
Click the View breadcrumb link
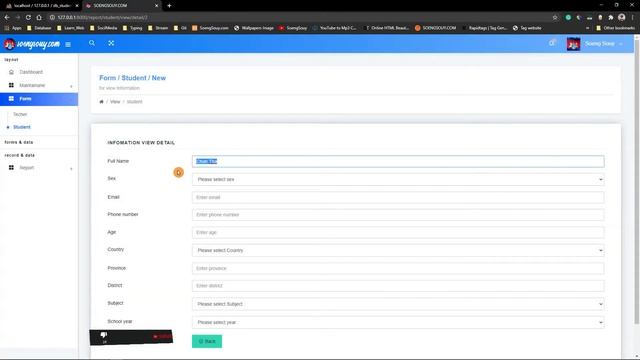(115, 102)
